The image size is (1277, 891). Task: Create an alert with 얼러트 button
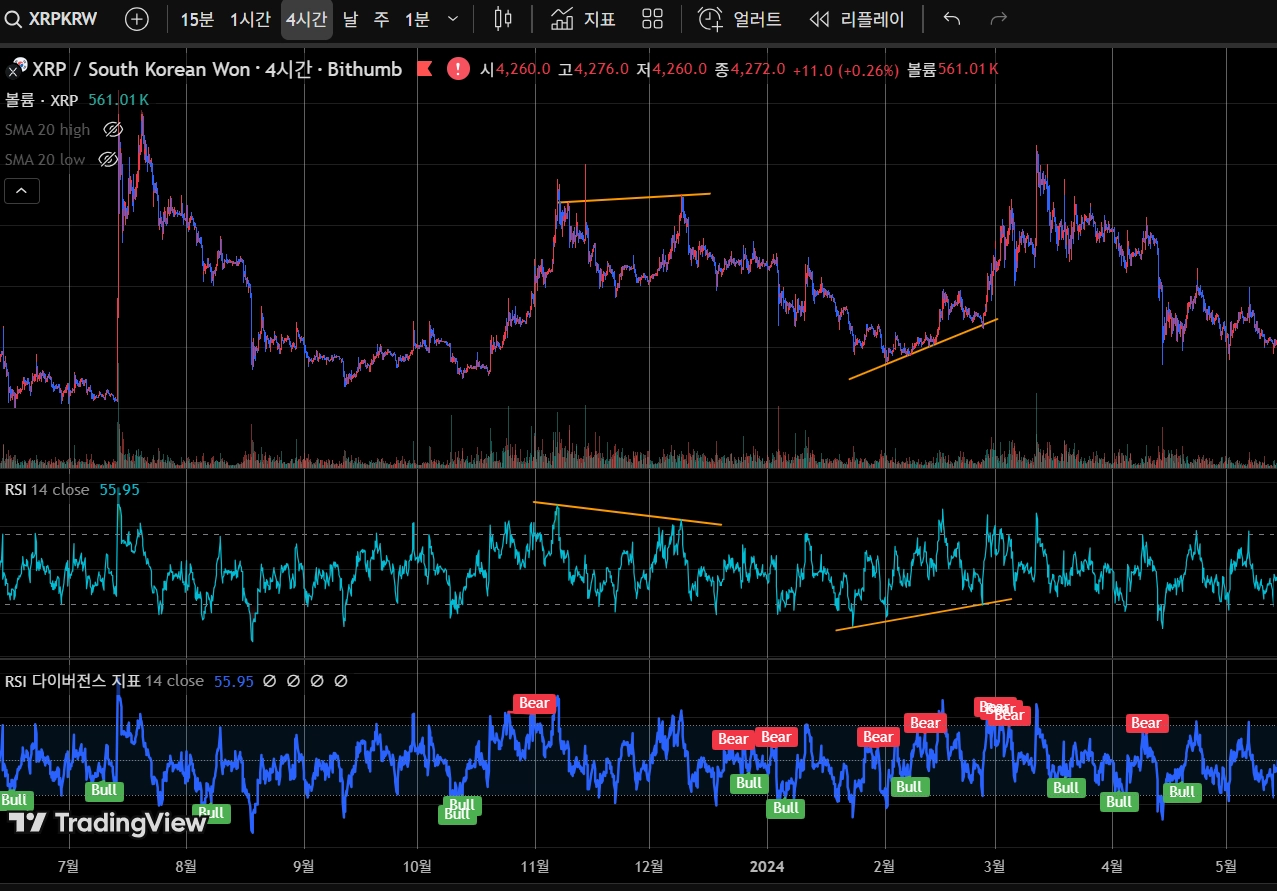click(x=740, y=19)
